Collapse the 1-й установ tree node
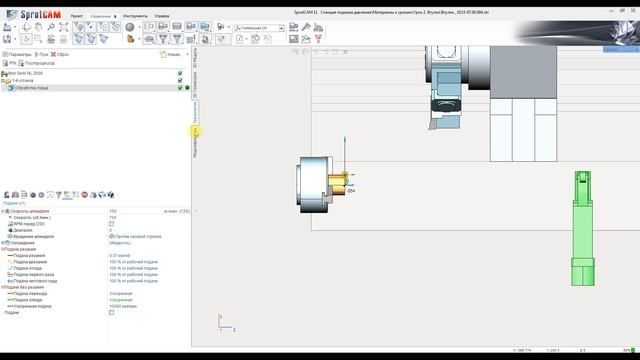 tap(2, 81)
